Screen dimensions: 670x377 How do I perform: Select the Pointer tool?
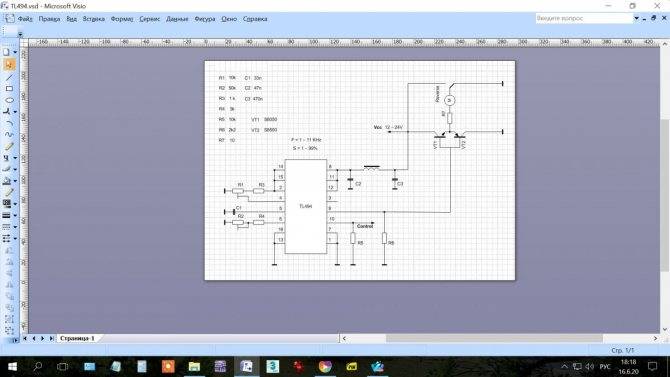coord(9,65)
